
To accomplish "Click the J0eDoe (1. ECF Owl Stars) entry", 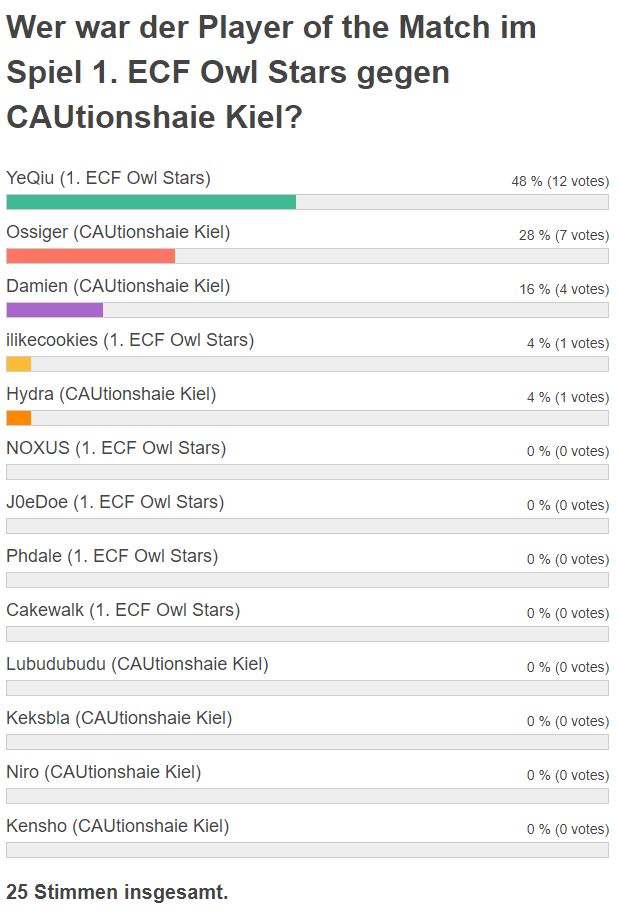I will click(x=115, y=501).
